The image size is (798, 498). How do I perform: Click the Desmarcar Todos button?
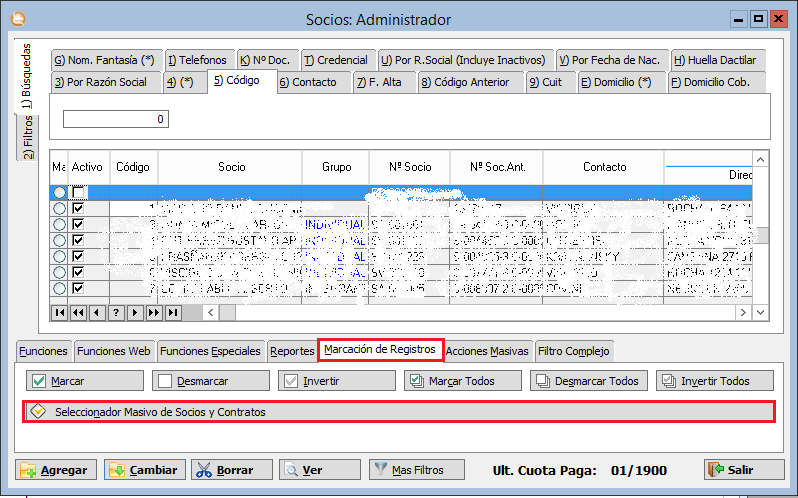tap(588, 381)
